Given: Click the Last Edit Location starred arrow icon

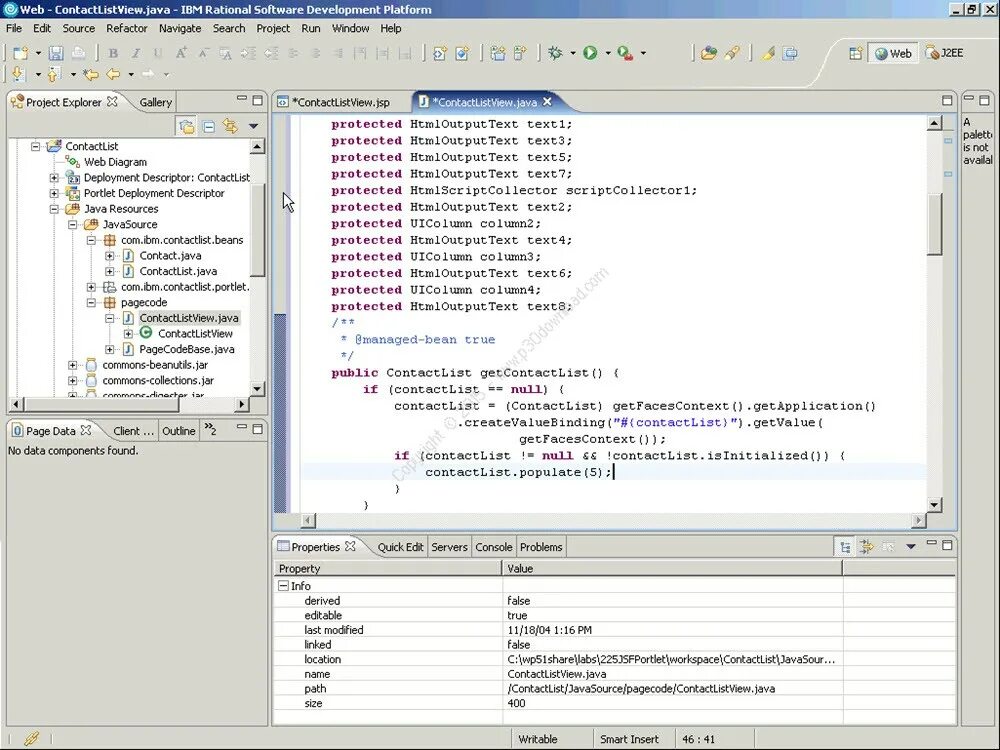Looking at the screenshot, I should tap(91, 75).
